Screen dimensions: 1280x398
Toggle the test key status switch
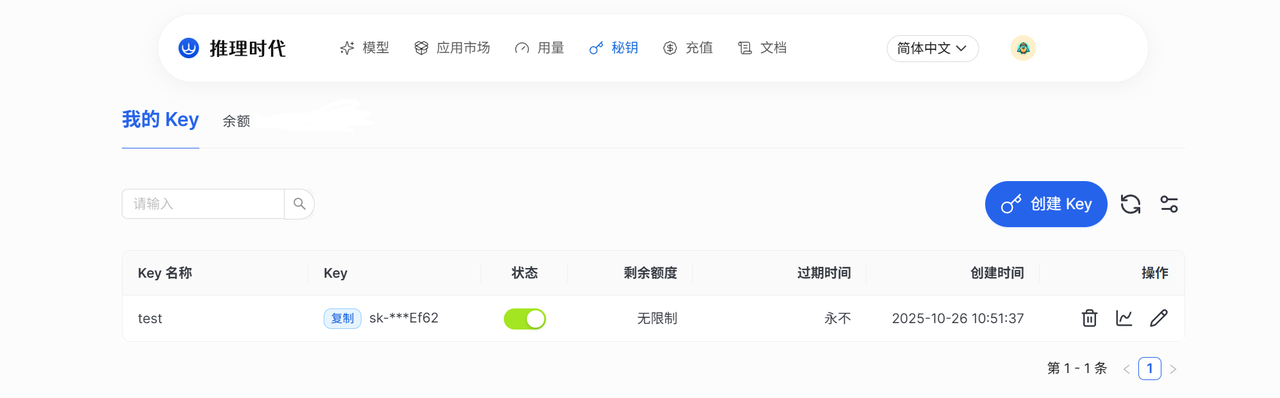tap(525, 319)
